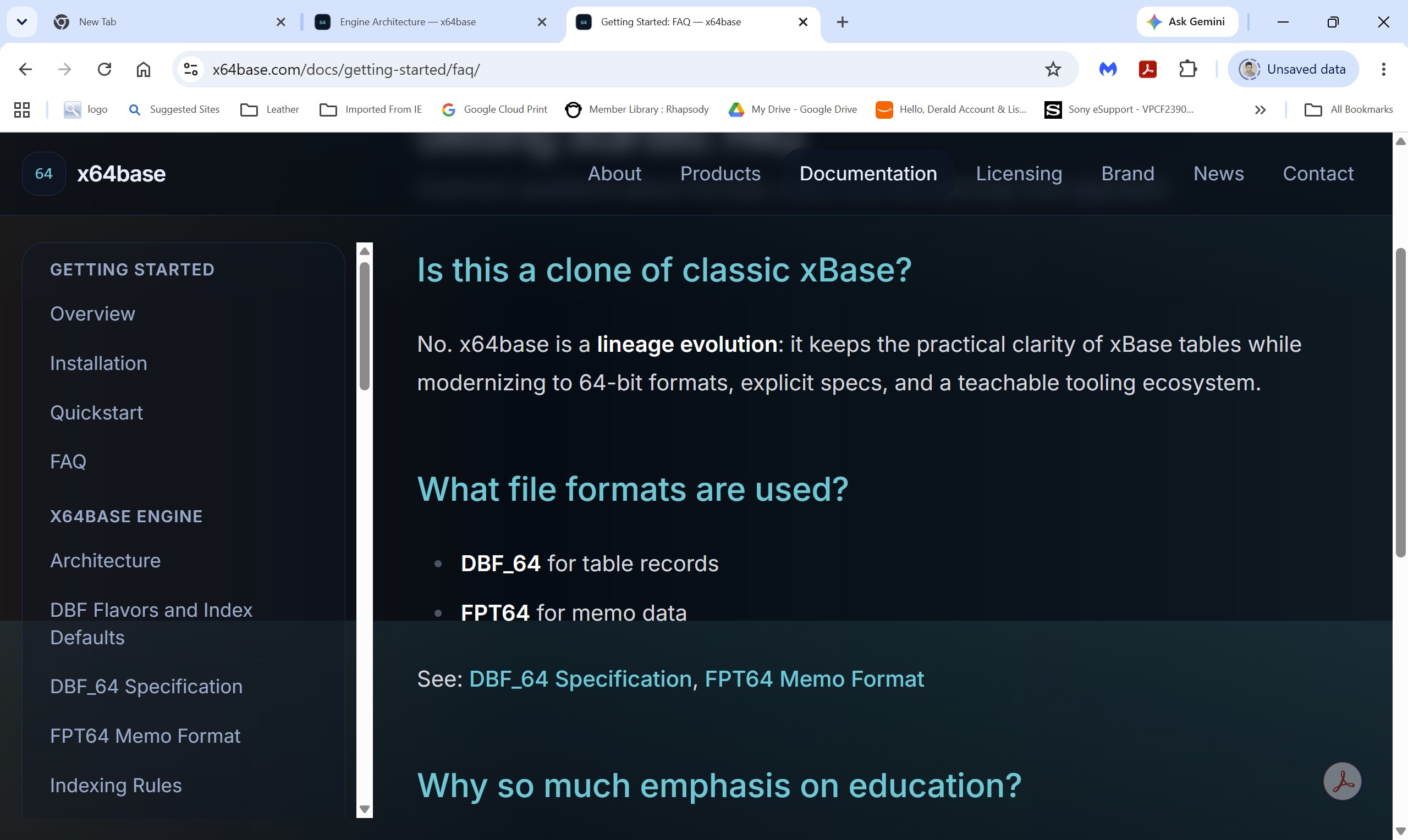Screen dimensions: 1408x840
Task: Open the browser home page icon
Action: point(144,69)
